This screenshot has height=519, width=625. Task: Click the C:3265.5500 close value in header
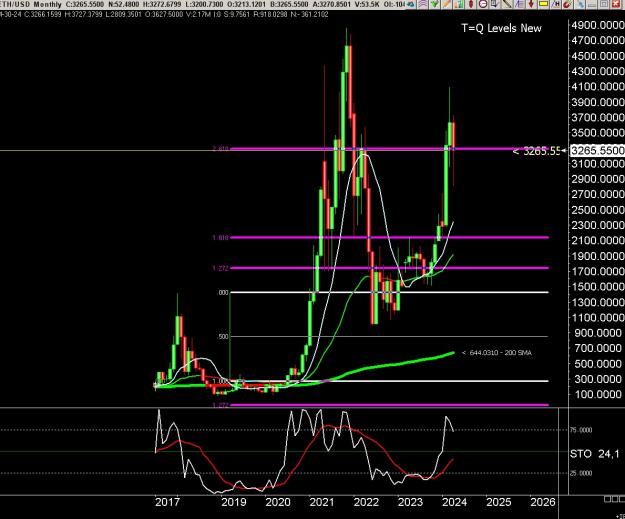coord(85,4)
